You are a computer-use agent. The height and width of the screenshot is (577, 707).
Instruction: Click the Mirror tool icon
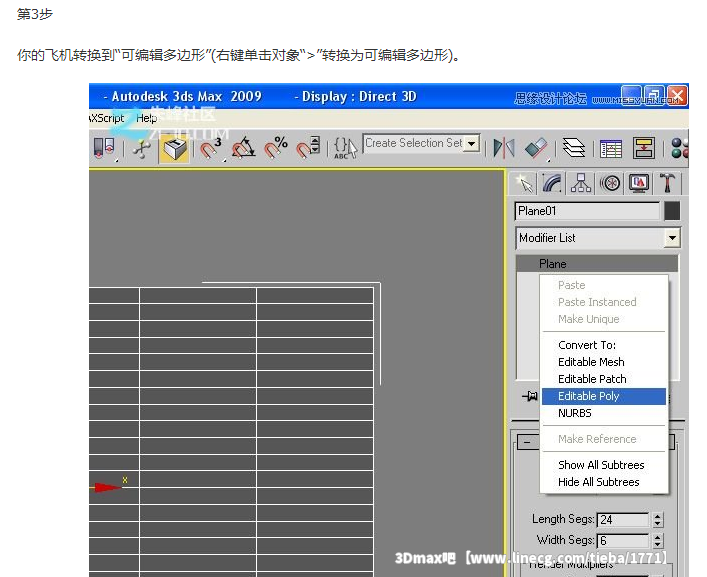504,148
